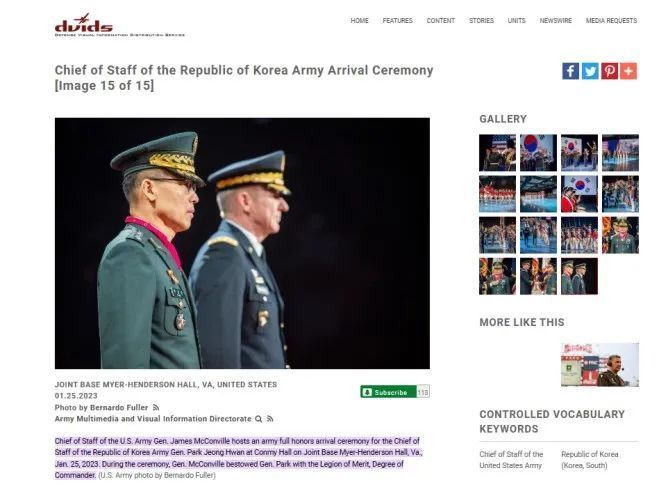668x489 pixels.
Task: Open the CONTENT navigation item
Action: [x=441, y=20]
